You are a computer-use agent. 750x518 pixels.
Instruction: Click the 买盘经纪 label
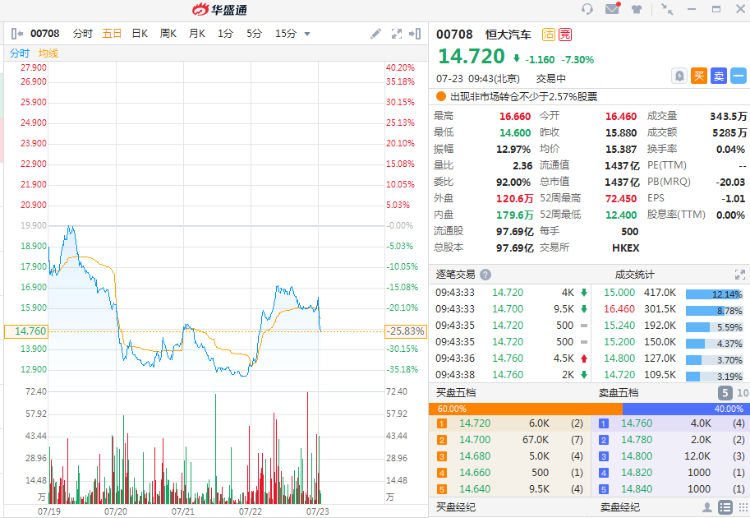coord(456,507)
